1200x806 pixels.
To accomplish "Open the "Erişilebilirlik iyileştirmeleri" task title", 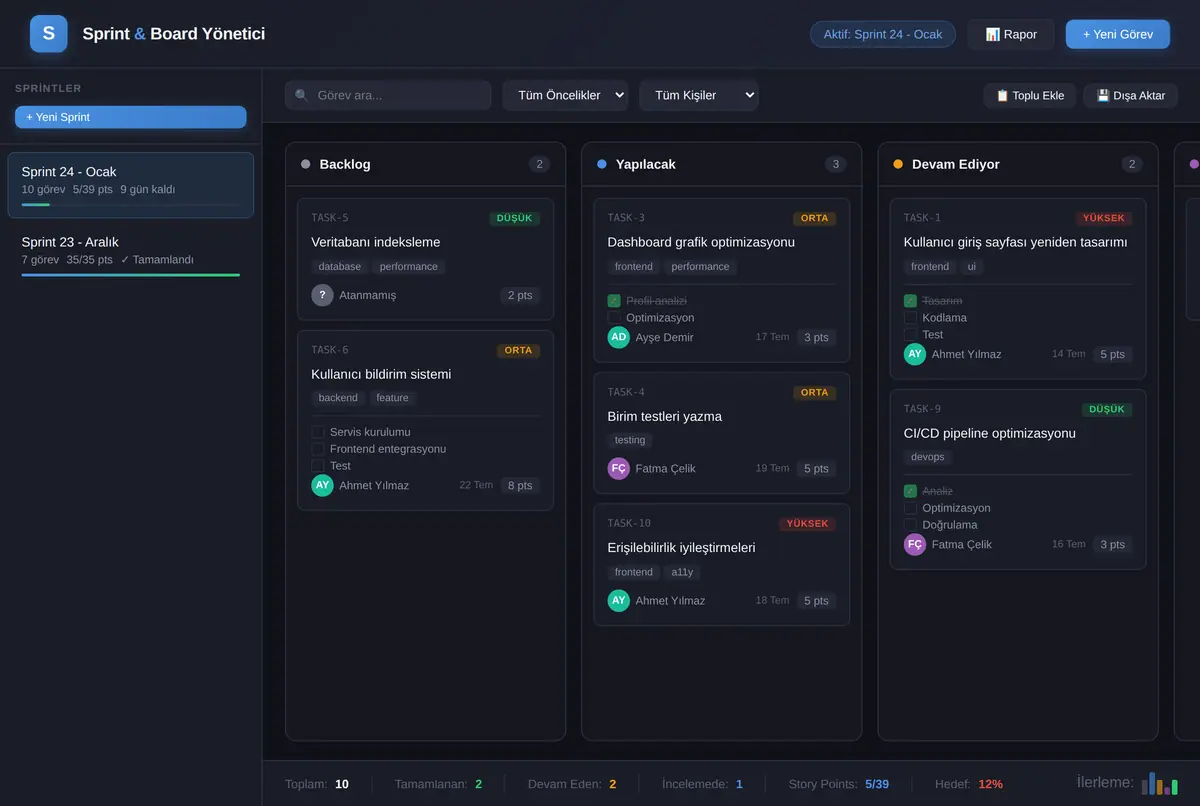I will [682, 547].
